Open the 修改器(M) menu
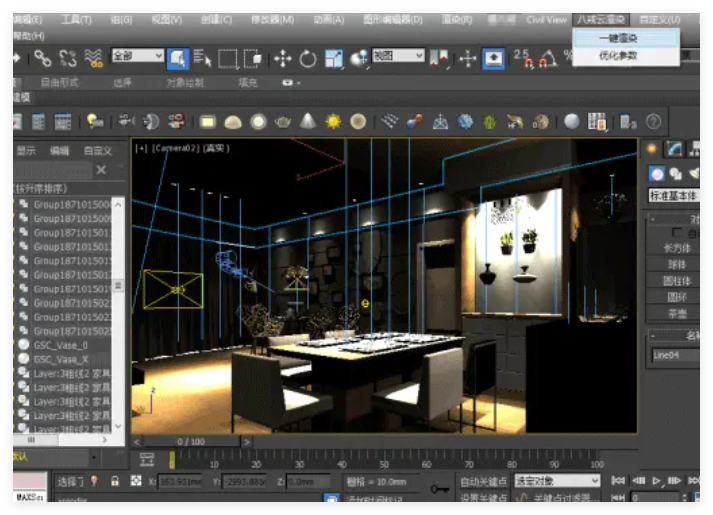Viewport: 713px width, 515px height. 273,20
